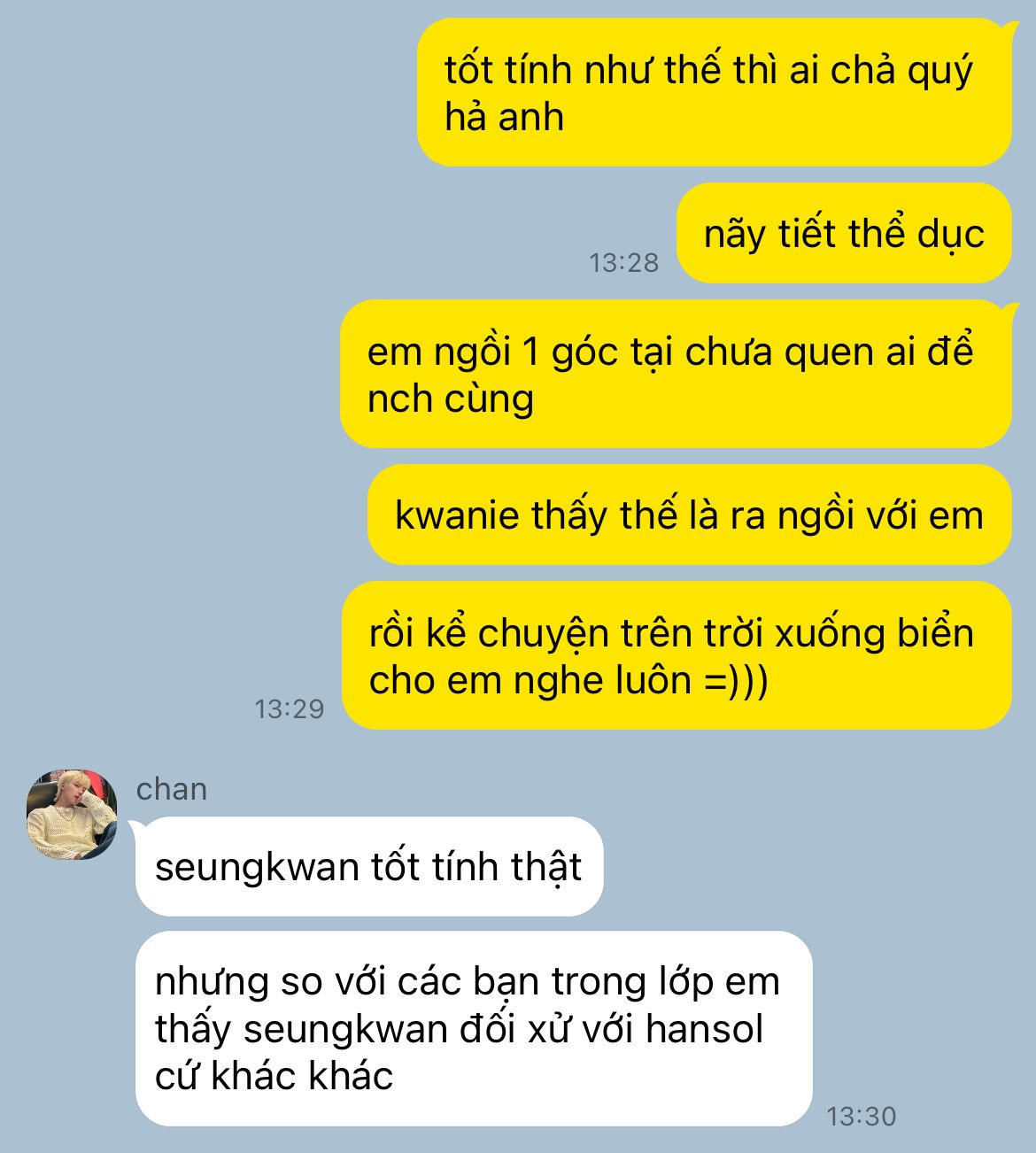1036x1153 pixels.
Task: Select the message 'tốt tính như thế thì ai chả quý'
Action: [x=714, y=92]
